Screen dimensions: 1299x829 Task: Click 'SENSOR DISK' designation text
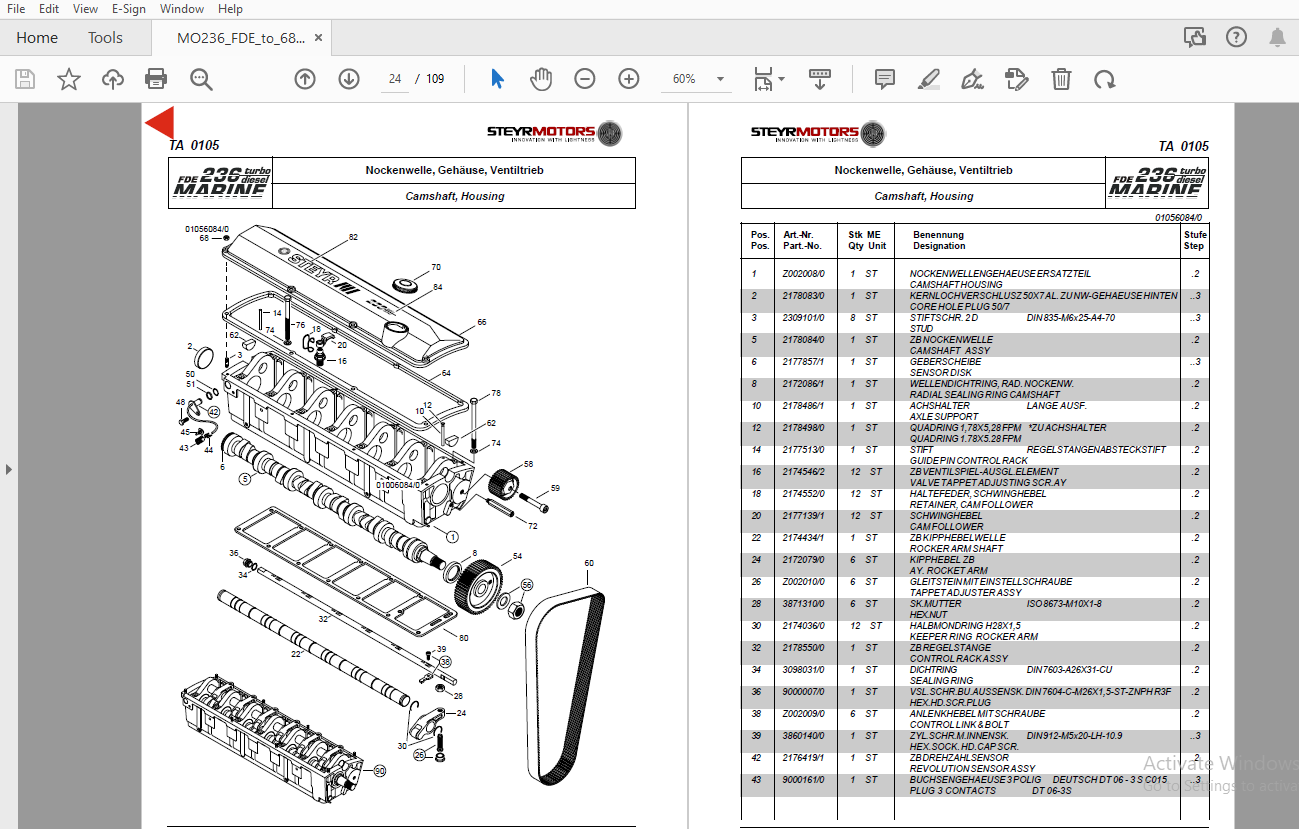pos(940,372)
